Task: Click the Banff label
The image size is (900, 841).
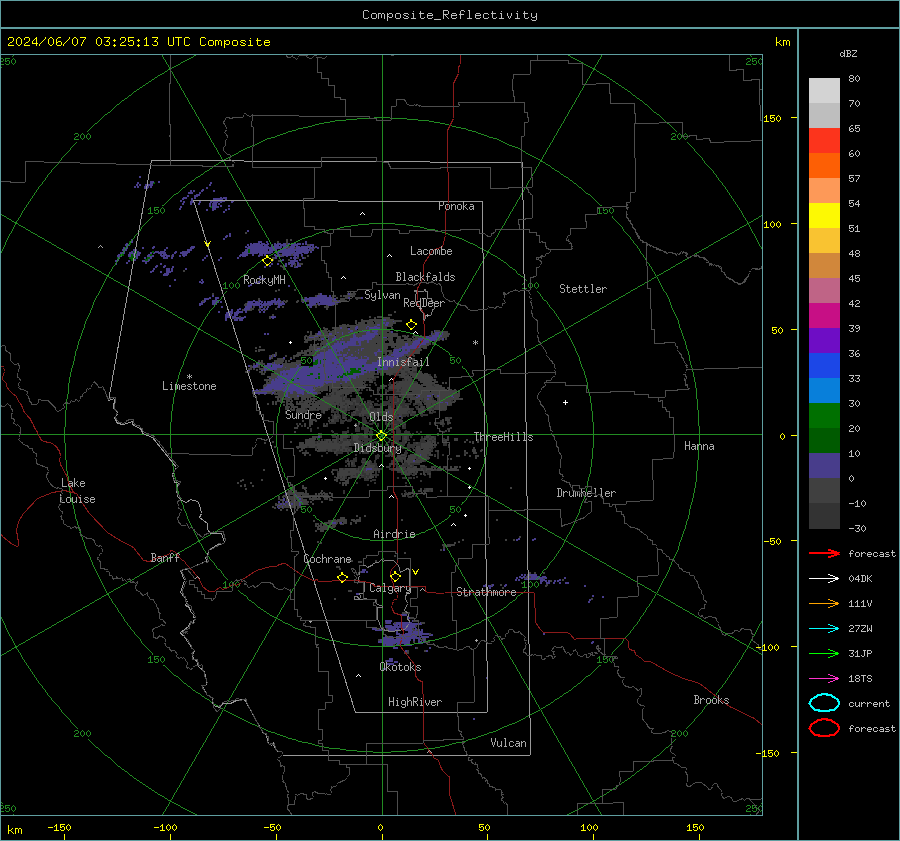Action: [x=165, y=558]
